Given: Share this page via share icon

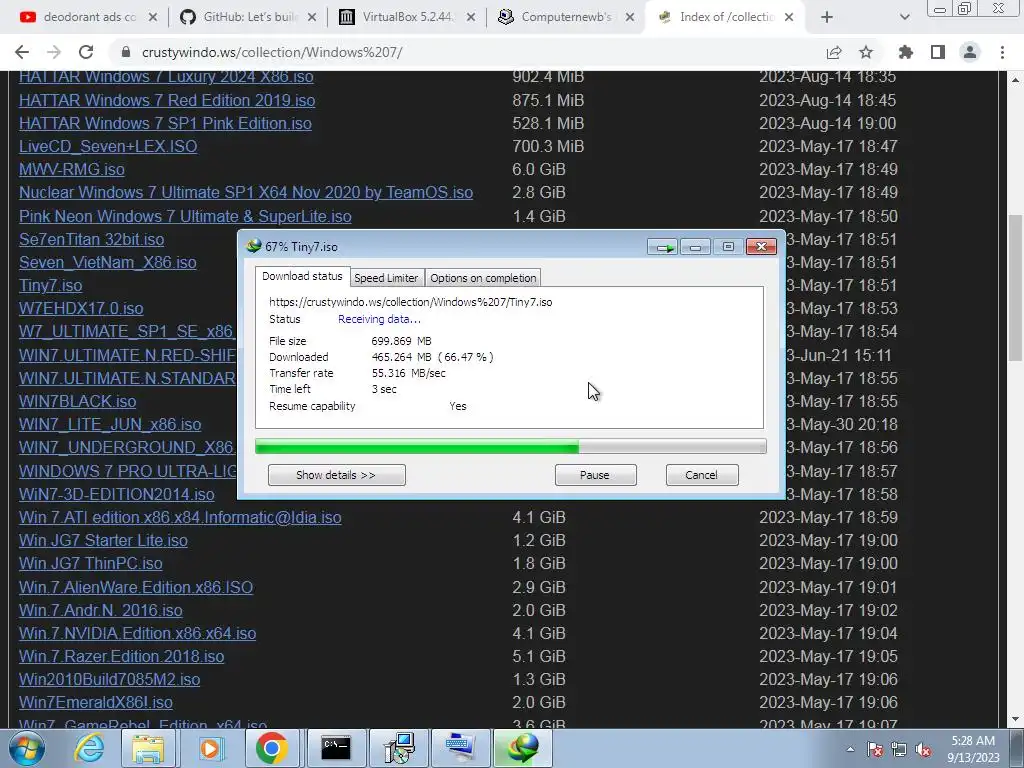Looking at the screenshot, I should pyautogui.click(x=834, y=52).
